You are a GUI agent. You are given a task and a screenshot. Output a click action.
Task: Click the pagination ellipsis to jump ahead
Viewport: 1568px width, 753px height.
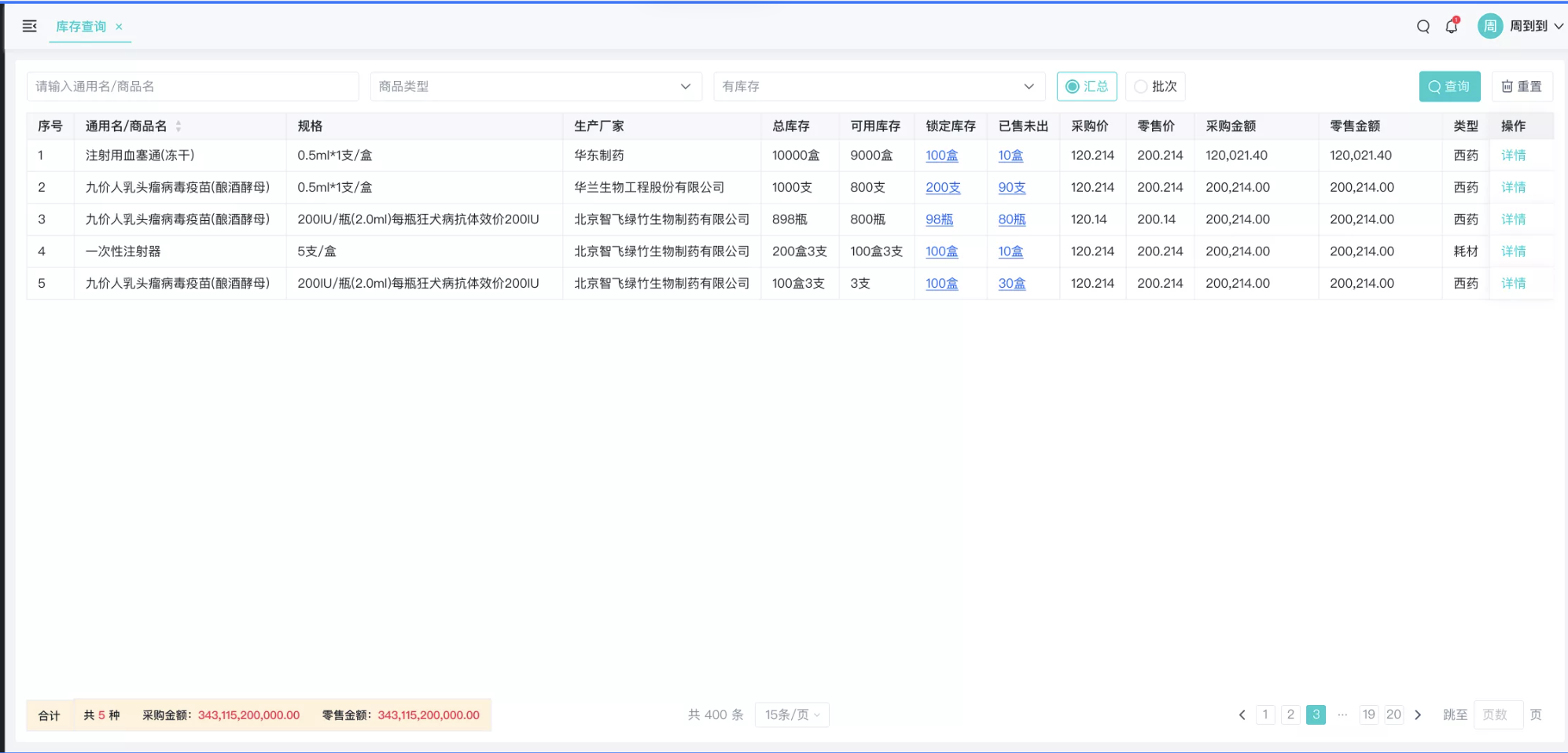click(1342, 714)
